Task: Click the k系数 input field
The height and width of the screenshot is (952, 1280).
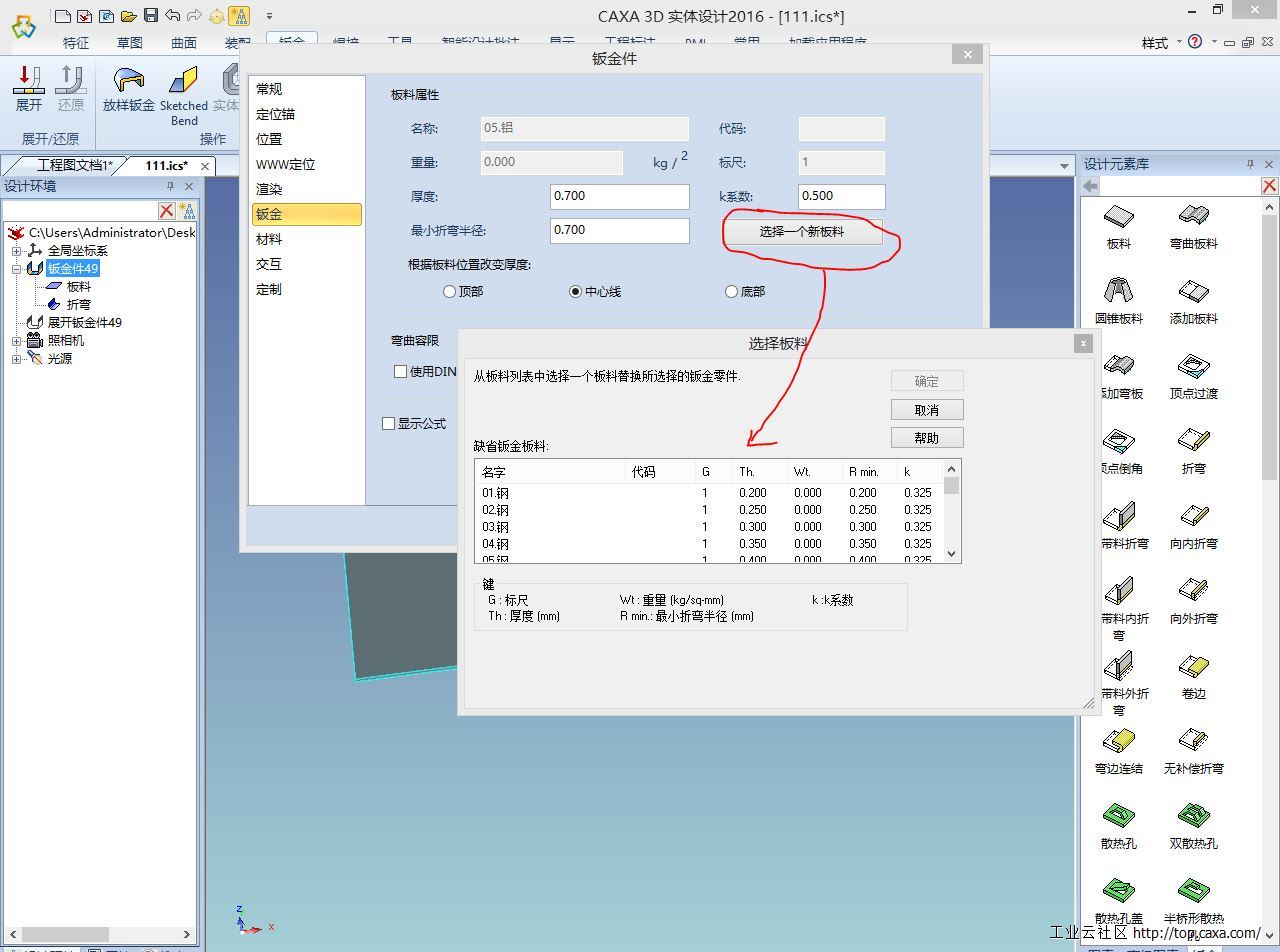Action: [x=841, y=196]
